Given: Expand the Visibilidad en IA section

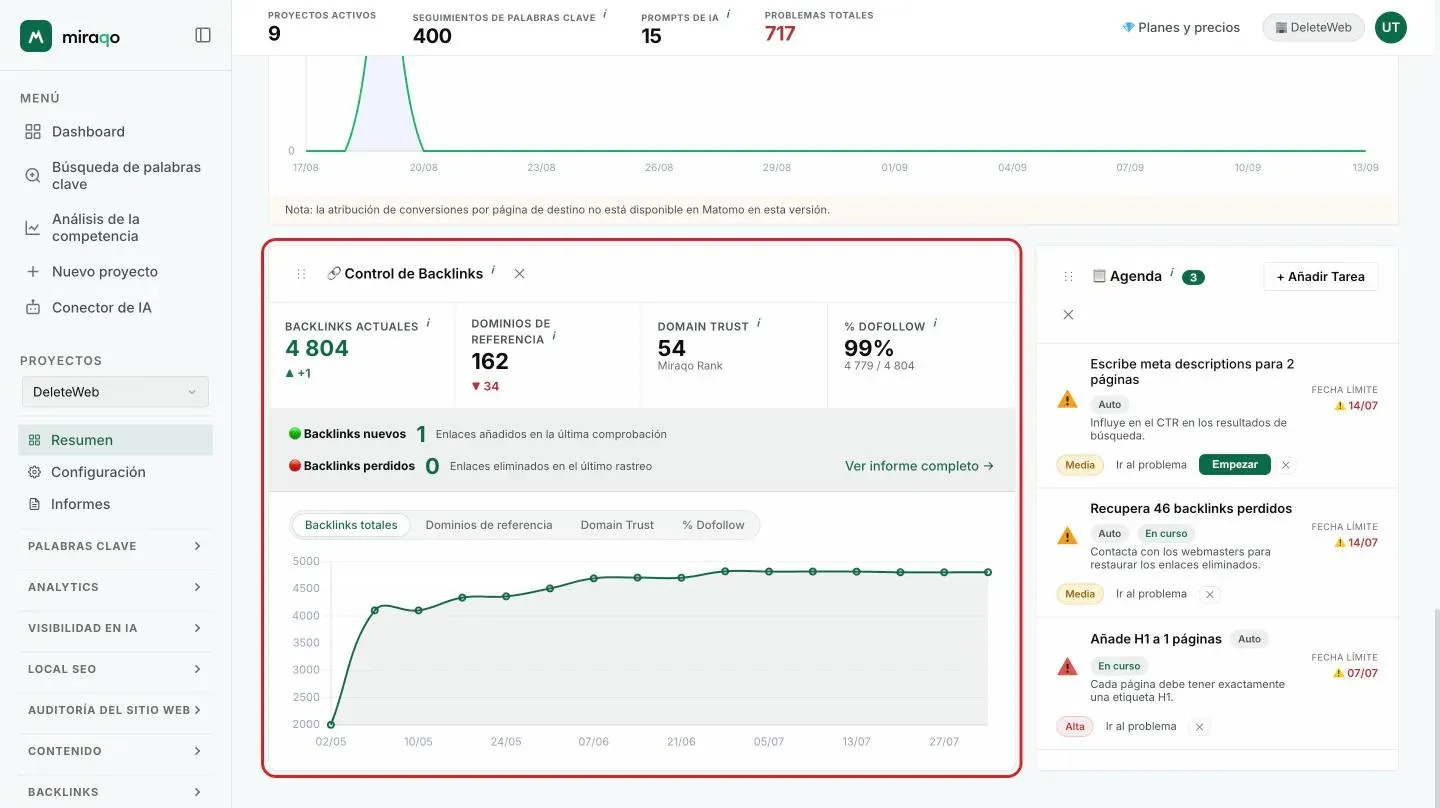Looking at the screenshot, I should click(115, 628).
